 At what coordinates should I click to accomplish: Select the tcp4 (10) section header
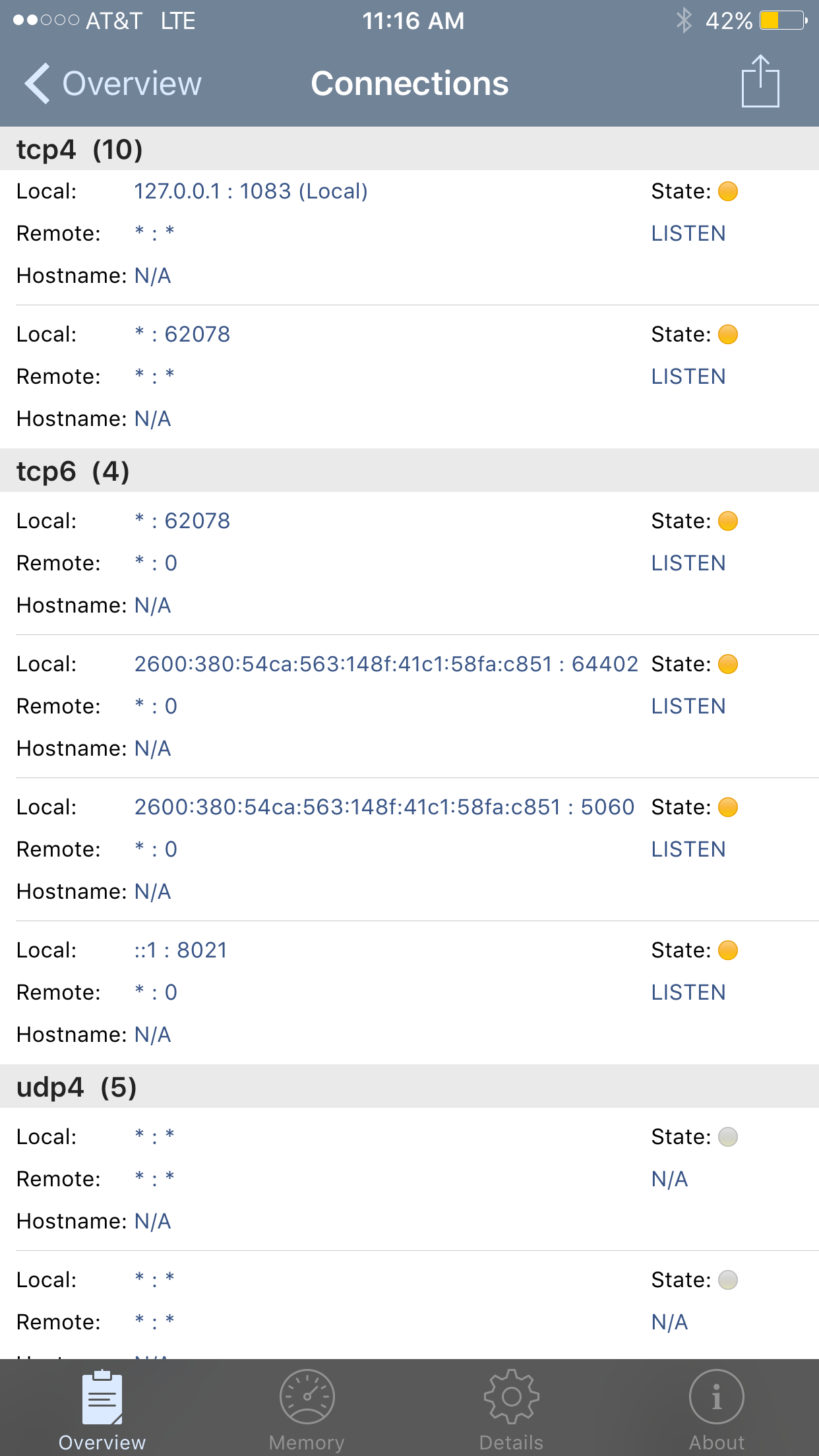coord(409,149)
